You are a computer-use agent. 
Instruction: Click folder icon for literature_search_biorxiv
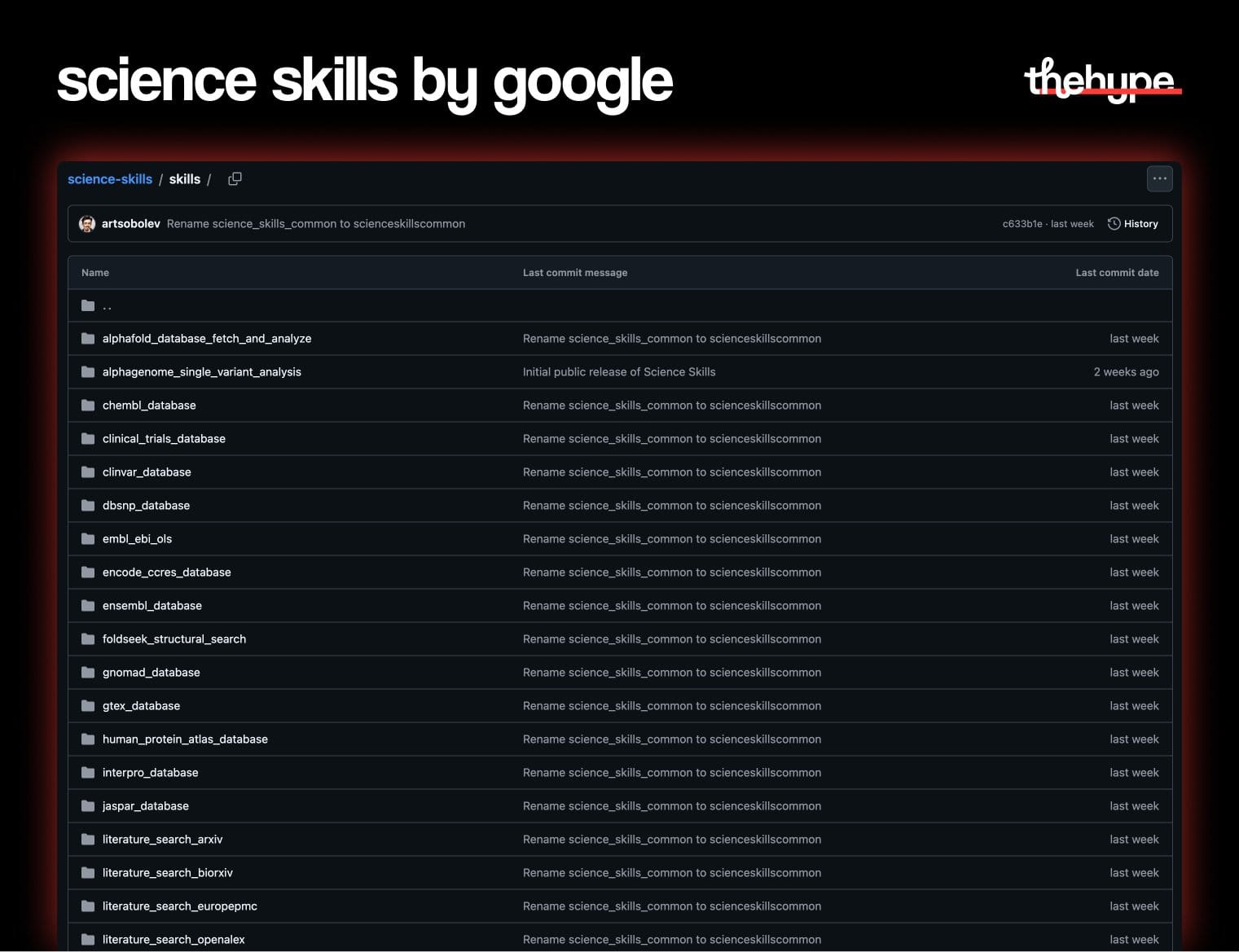click(x=88, y=873)
